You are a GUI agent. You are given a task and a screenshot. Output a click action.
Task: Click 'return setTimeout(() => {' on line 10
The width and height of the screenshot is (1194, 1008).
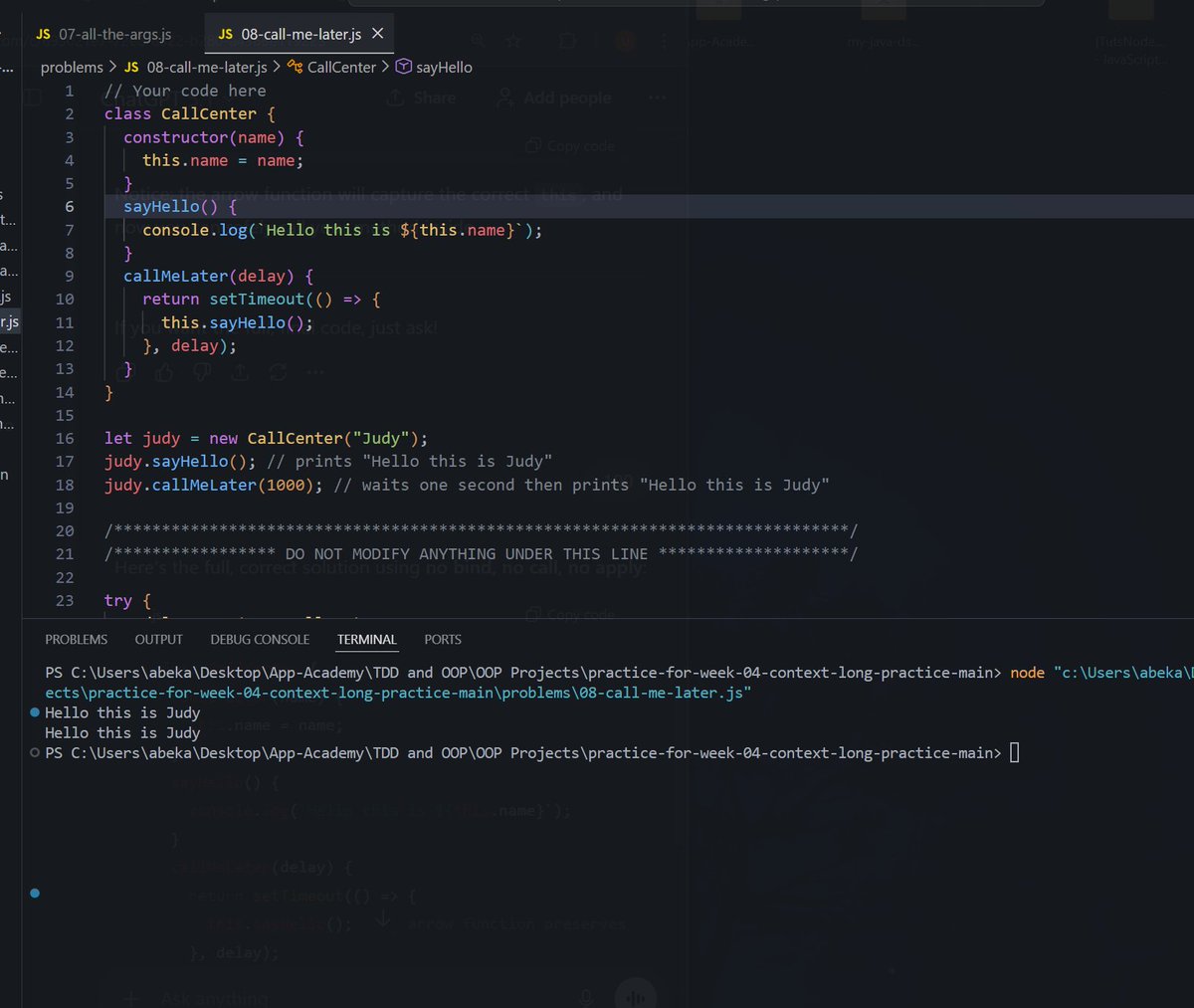(x=262, y=299)
